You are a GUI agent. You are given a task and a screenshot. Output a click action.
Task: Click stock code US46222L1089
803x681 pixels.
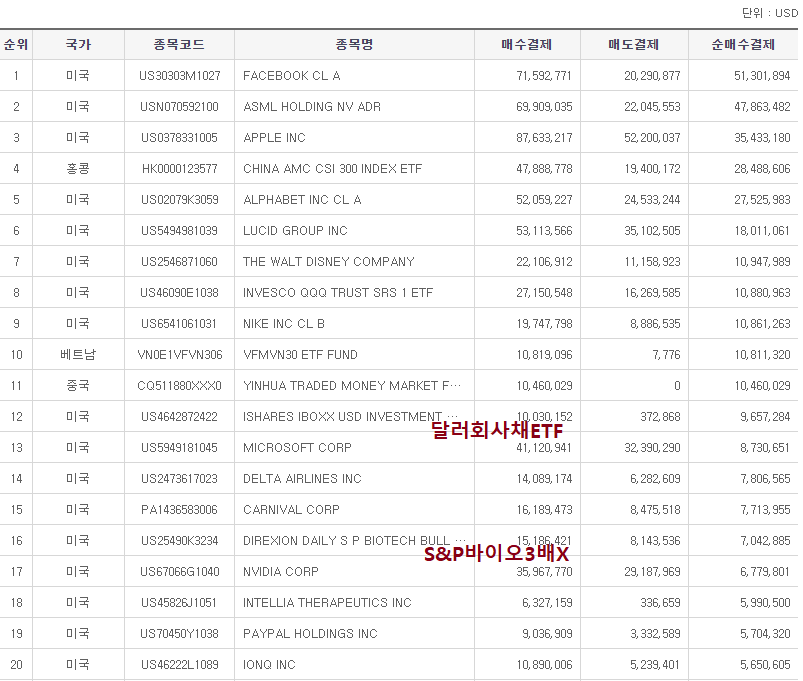[179, 664]
